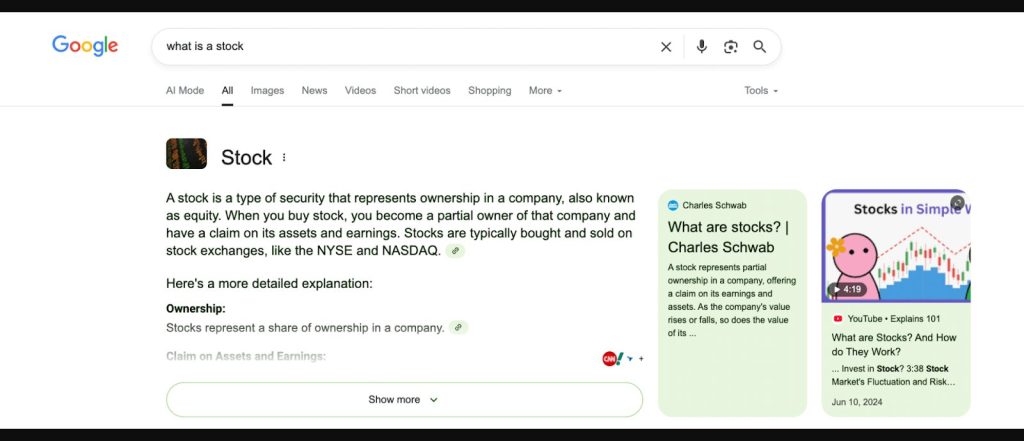Screen dimensions: 1024x441
Task: Click the 'what is a stock' search field
Action: (400, 47)
